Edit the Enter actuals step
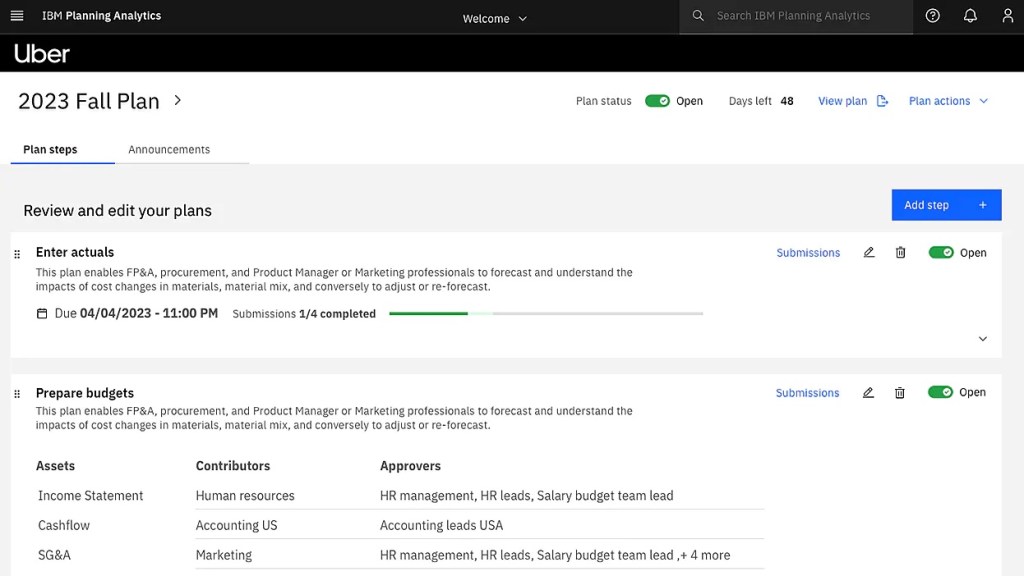Screen dimensions: 1024x576 [868, 253]
